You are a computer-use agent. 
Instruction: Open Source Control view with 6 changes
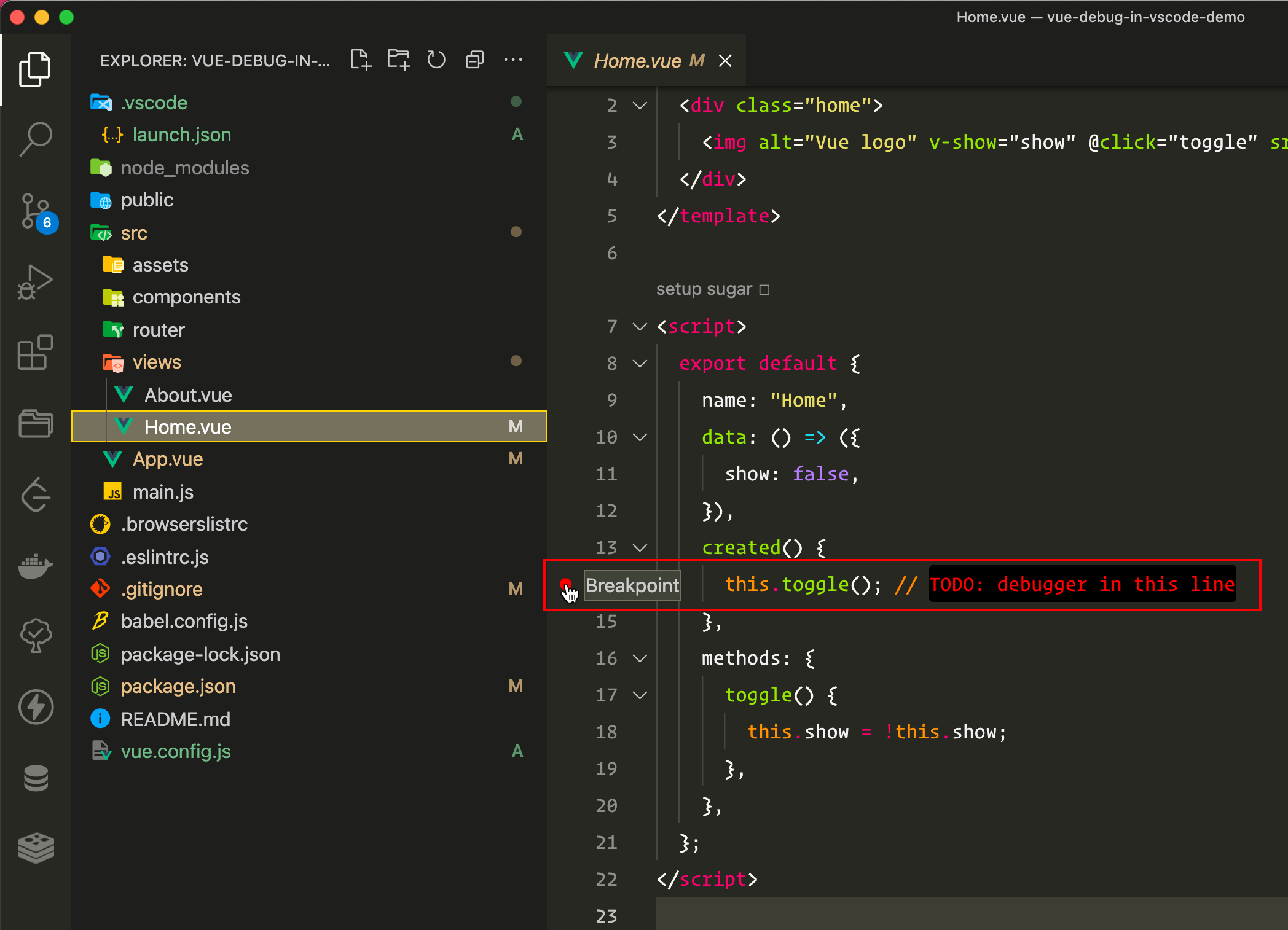(37, 212)
